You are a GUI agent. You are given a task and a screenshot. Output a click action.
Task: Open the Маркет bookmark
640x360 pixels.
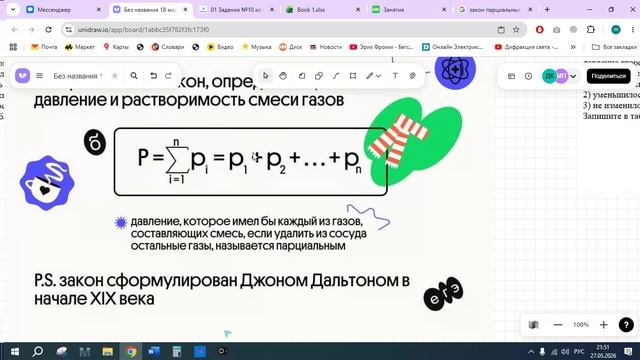point(80,47)
